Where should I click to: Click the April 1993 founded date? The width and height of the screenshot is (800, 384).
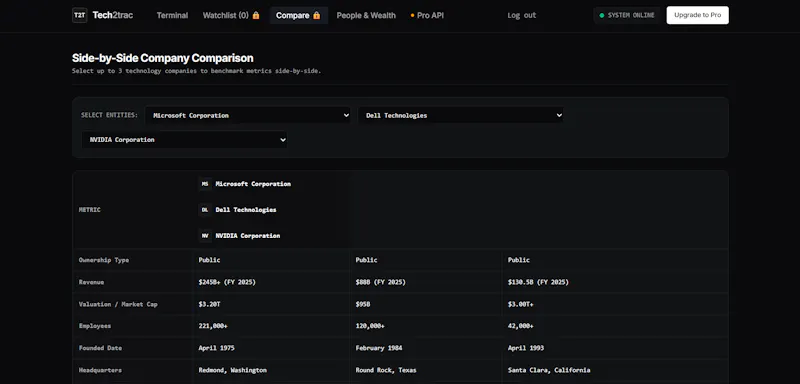pos(526,348)
